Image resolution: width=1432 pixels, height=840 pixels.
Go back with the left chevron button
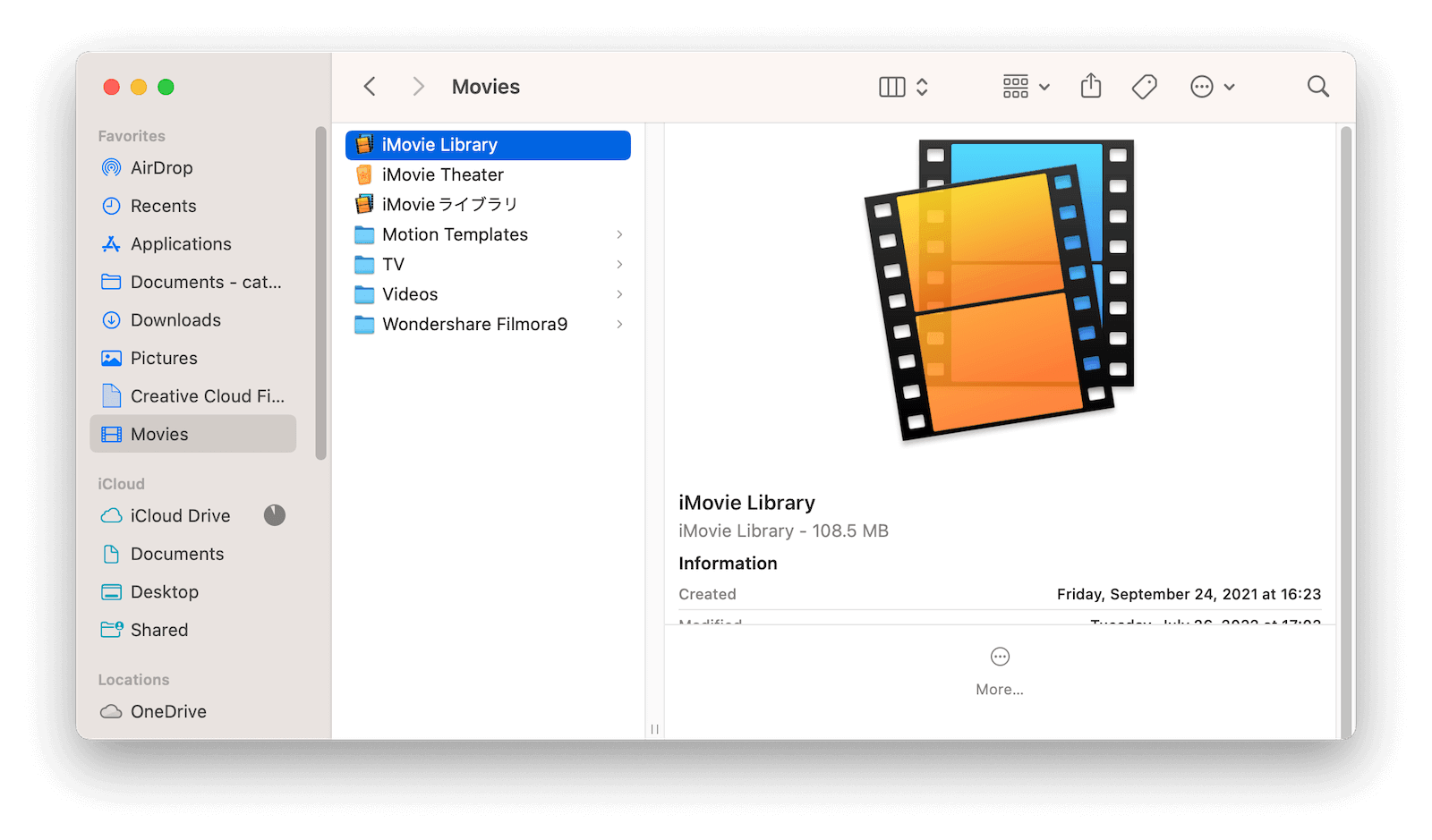coord(370,87)
